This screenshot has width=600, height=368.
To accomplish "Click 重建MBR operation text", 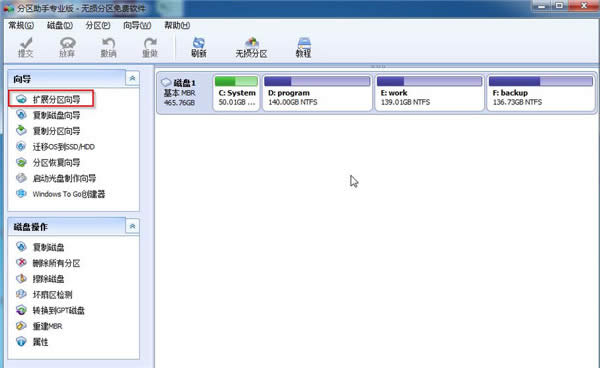I will (x=47, y=326).
